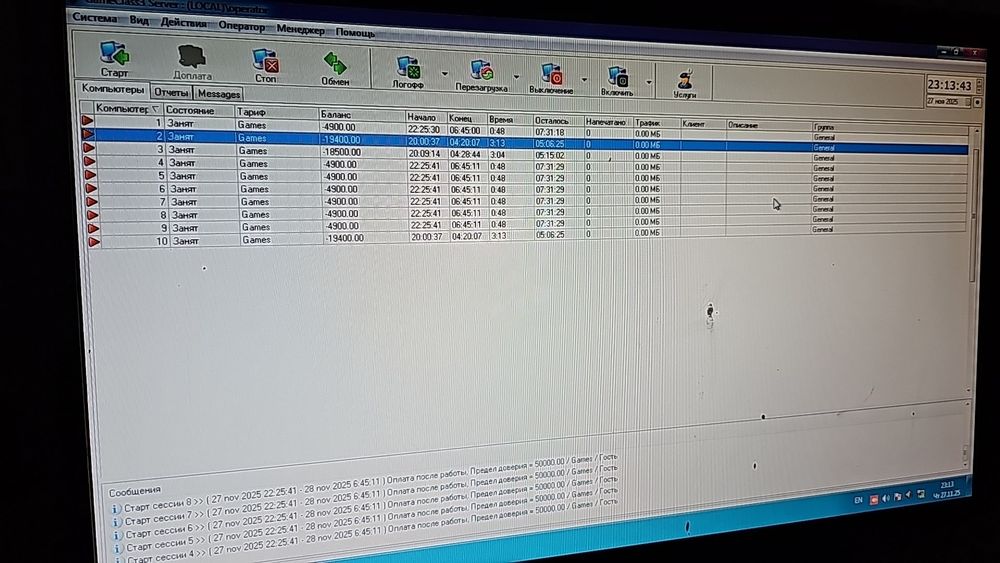
Task: Click small round button beside date field
Action: tap(978, 102)
